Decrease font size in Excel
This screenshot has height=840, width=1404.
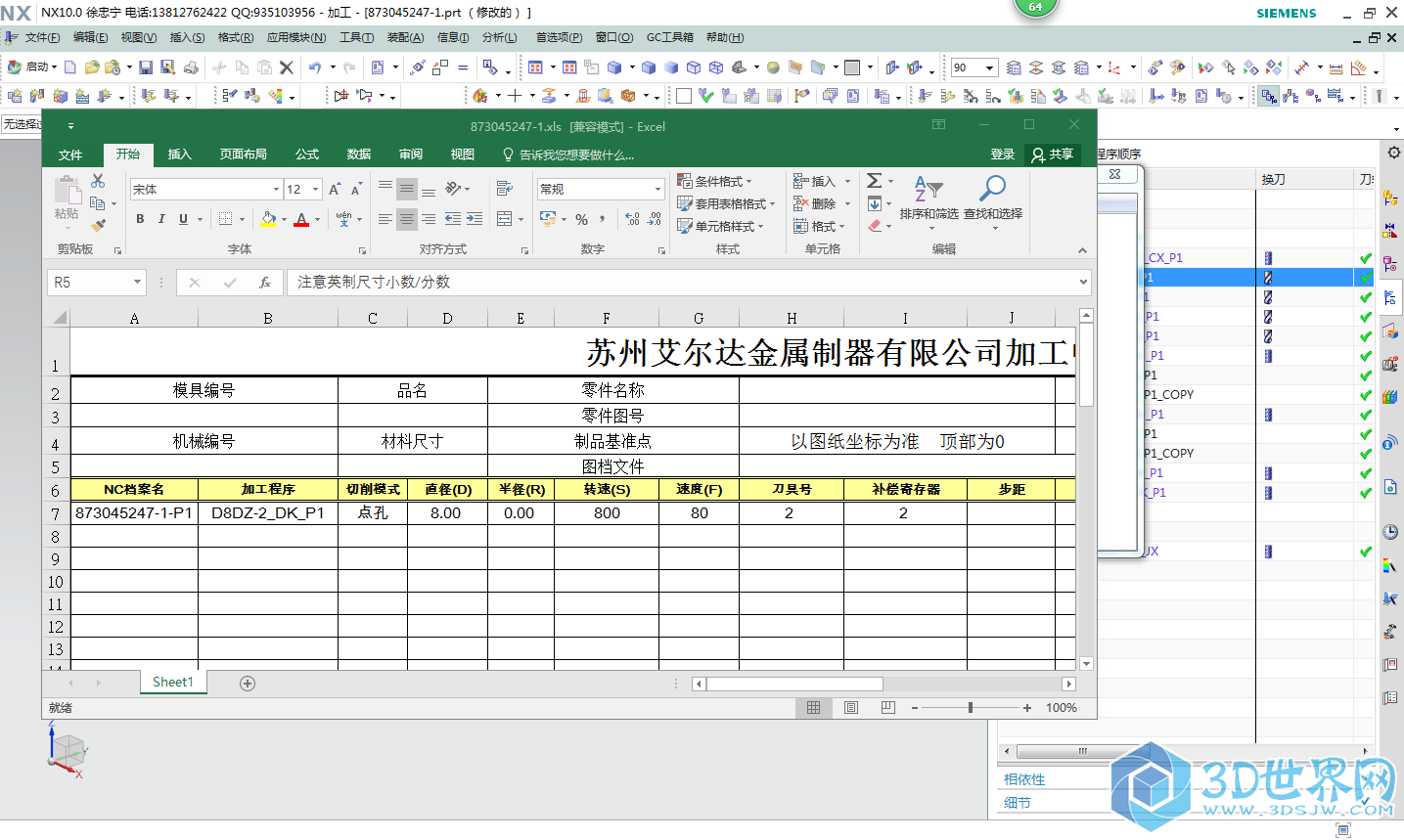pos(356,189)
